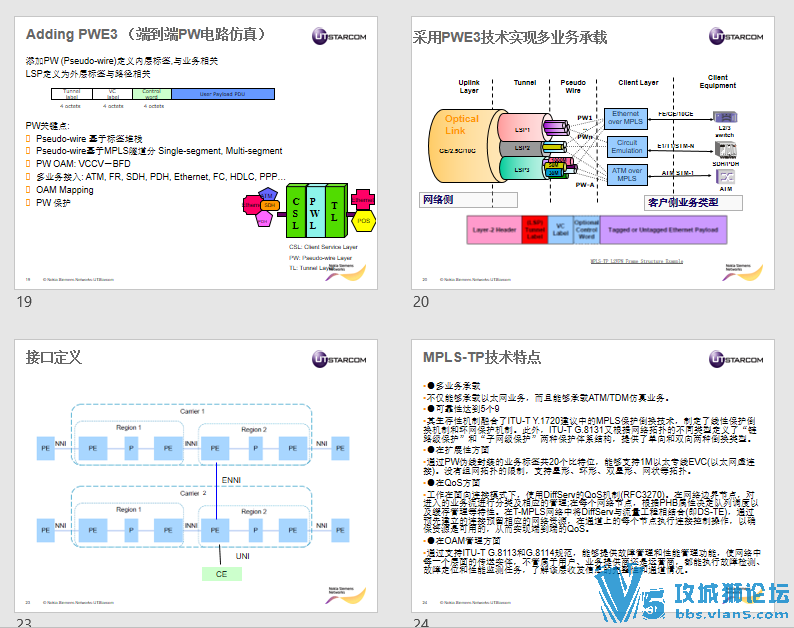The image size is (794, 628).
Task: Select slide 20 thumbnail with Optical Link diagram
Action: tap(593, 153)
